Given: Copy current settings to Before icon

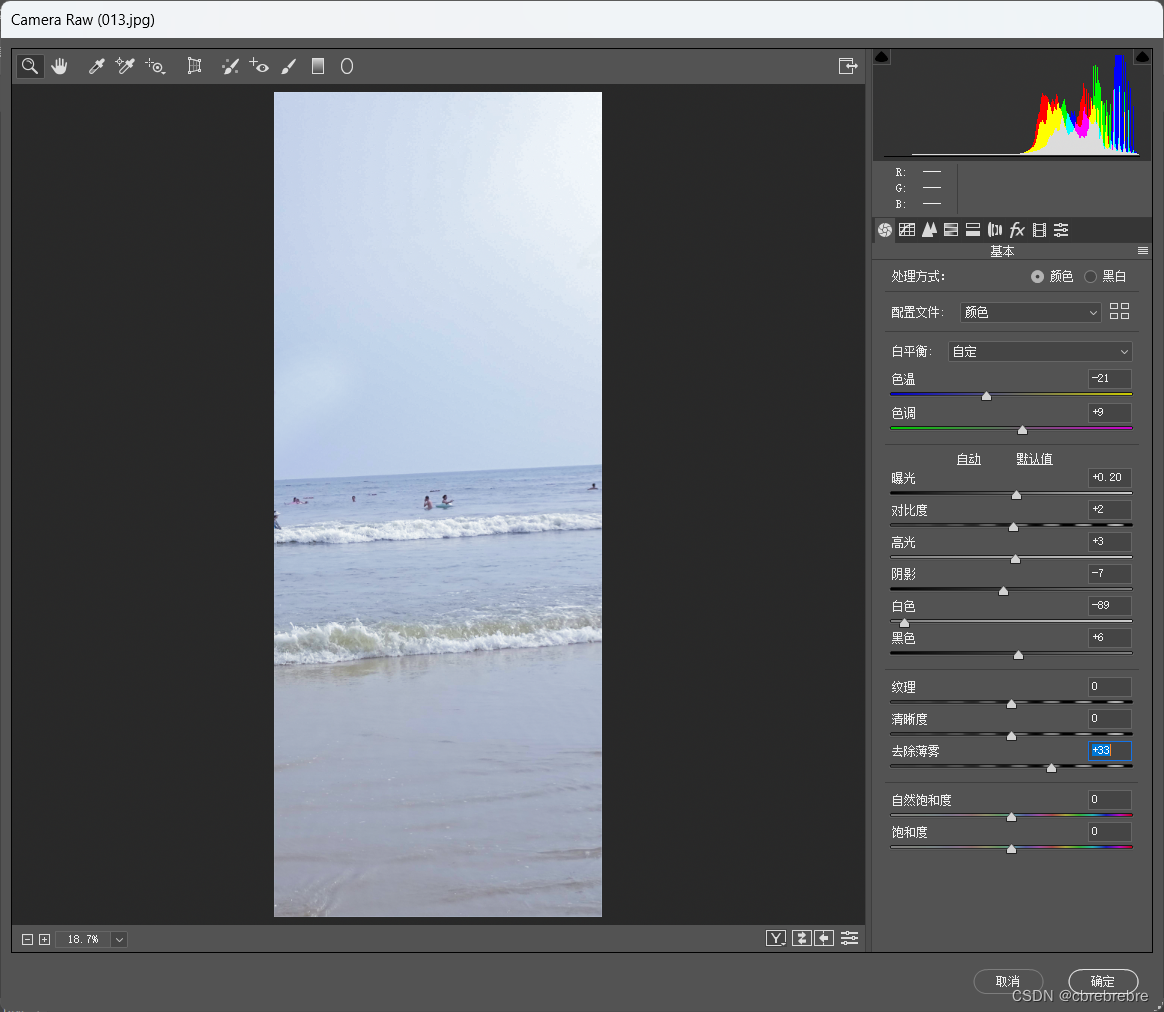Looking at the screenshot, I should [825, 938].
